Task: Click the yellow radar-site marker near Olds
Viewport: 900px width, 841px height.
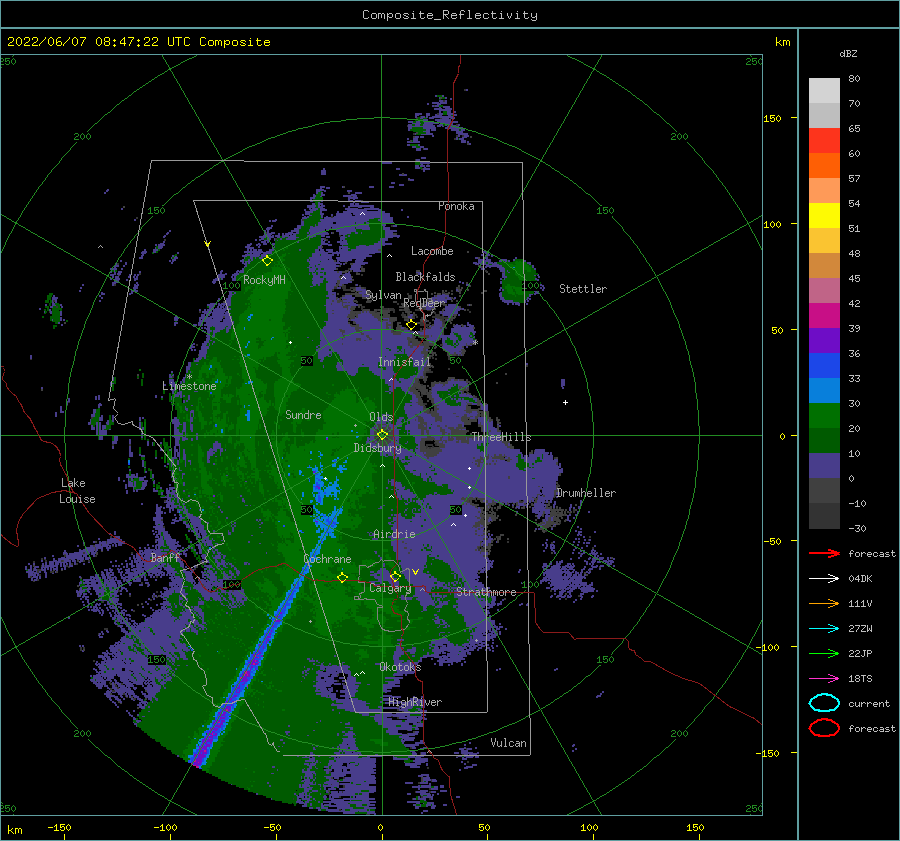Action: [x=382, y=435]
